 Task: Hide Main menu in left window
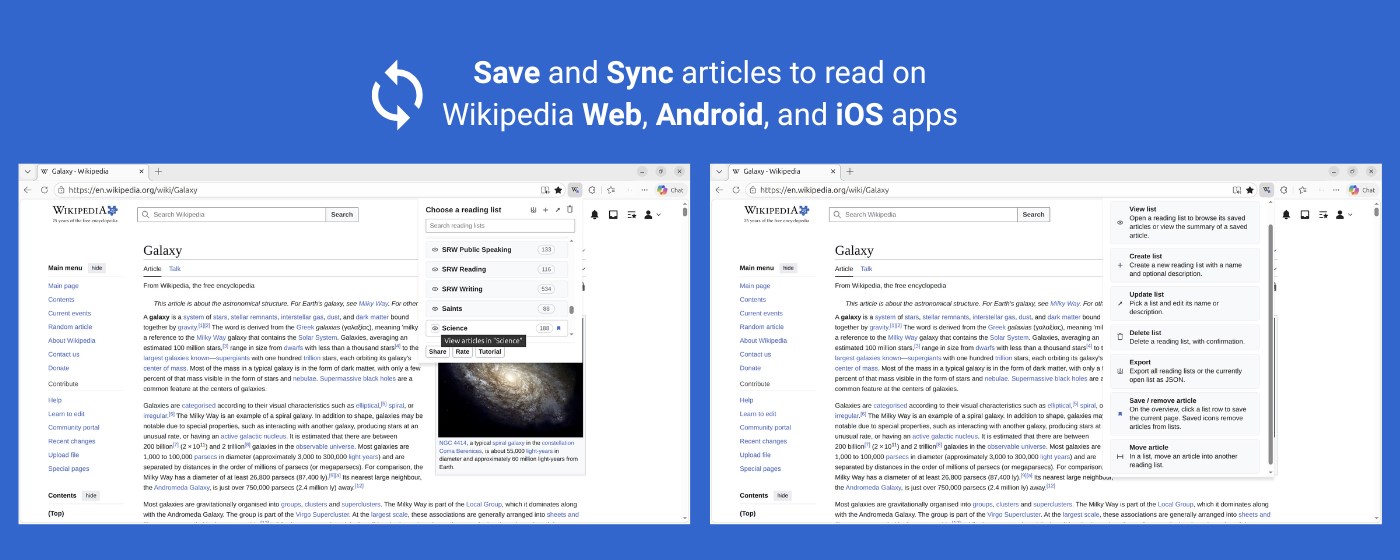click(97, 268)
